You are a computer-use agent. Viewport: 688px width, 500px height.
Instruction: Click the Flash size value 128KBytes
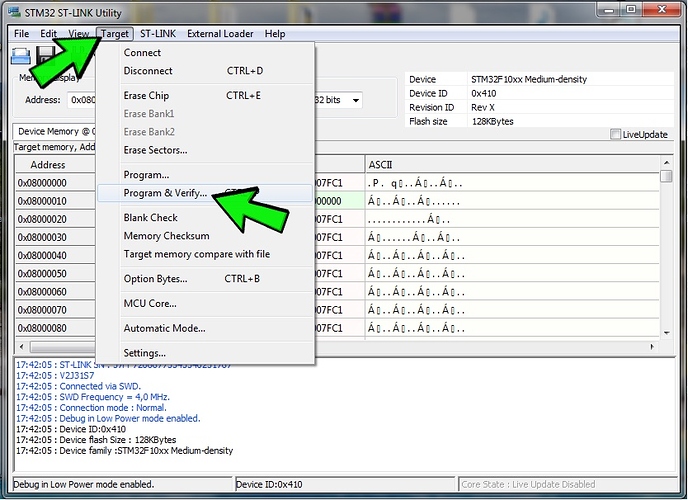click(492, 121)
